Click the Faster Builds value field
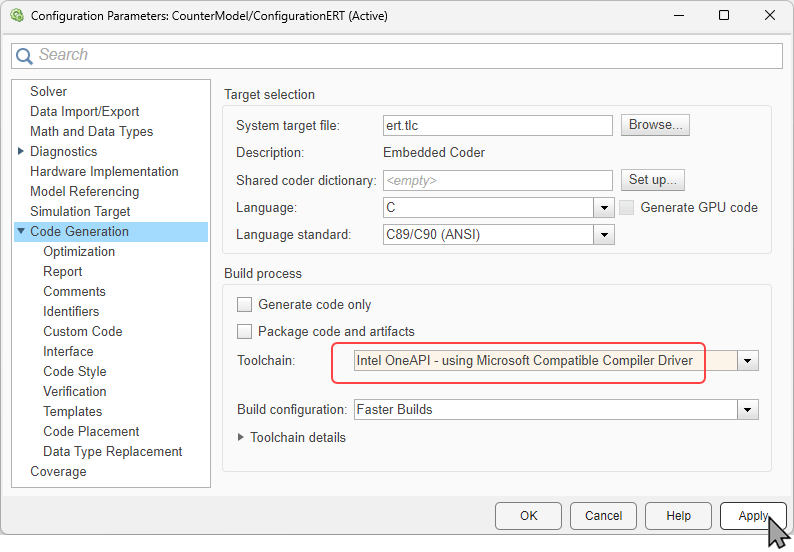The image size is (794, 552). click(546, 410)
